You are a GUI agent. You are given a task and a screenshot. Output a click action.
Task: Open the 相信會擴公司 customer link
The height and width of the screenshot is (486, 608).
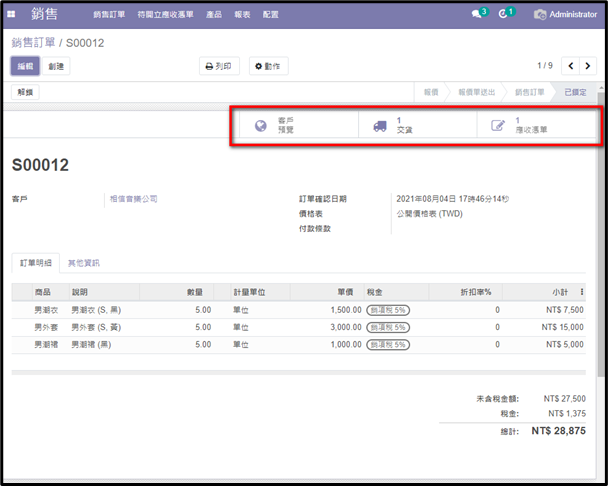coord(134,199)
